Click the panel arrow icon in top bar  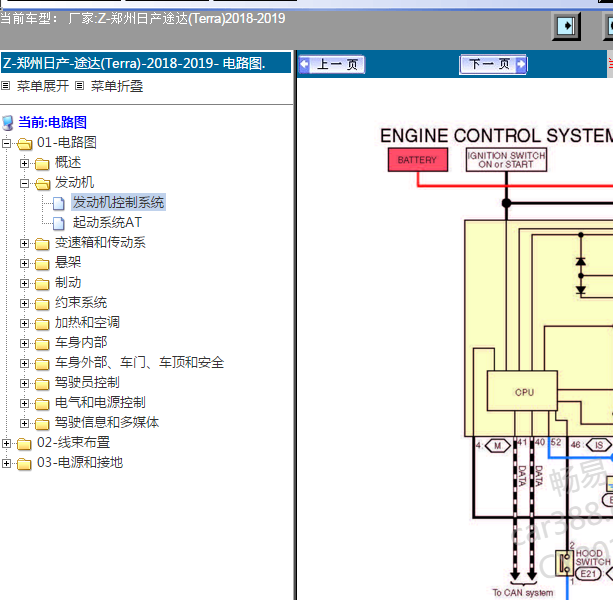(x=566, y=26)
